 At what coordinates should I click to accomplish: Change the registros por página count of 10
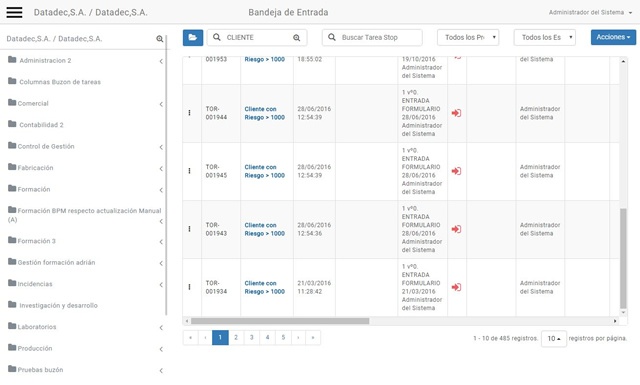coord(553,338)
